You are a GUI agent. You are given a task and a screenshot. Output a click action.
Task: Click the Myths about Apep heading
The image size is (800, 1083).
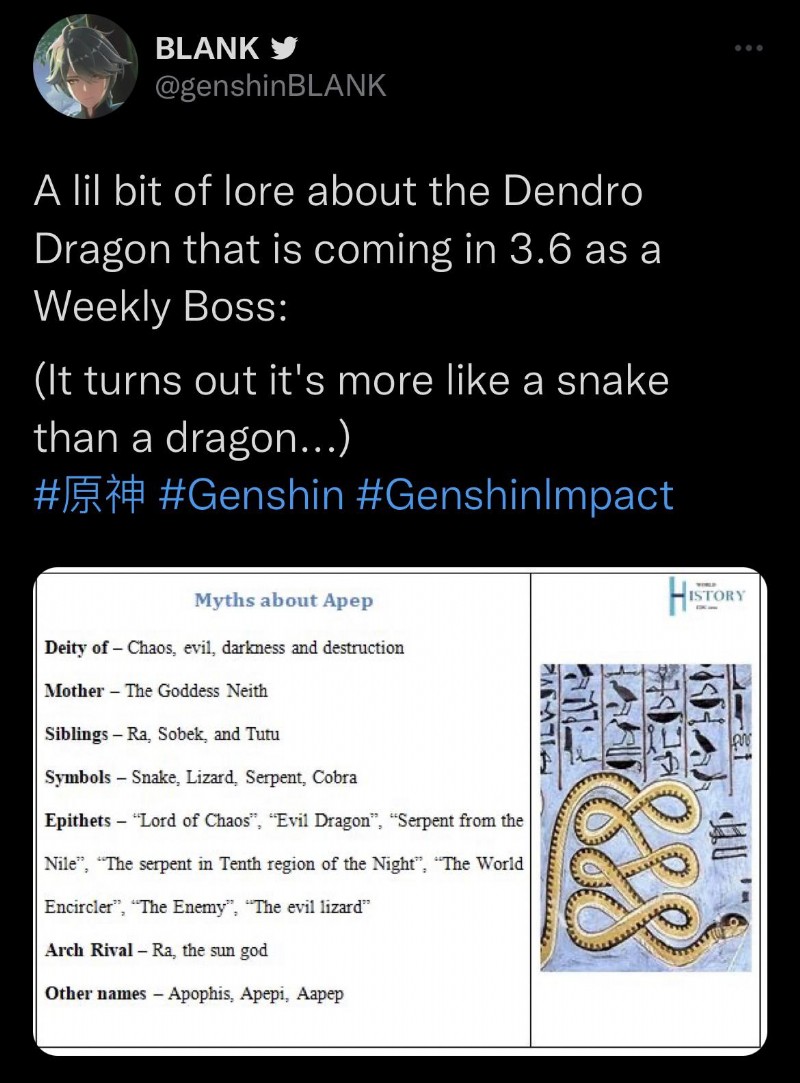284,600
